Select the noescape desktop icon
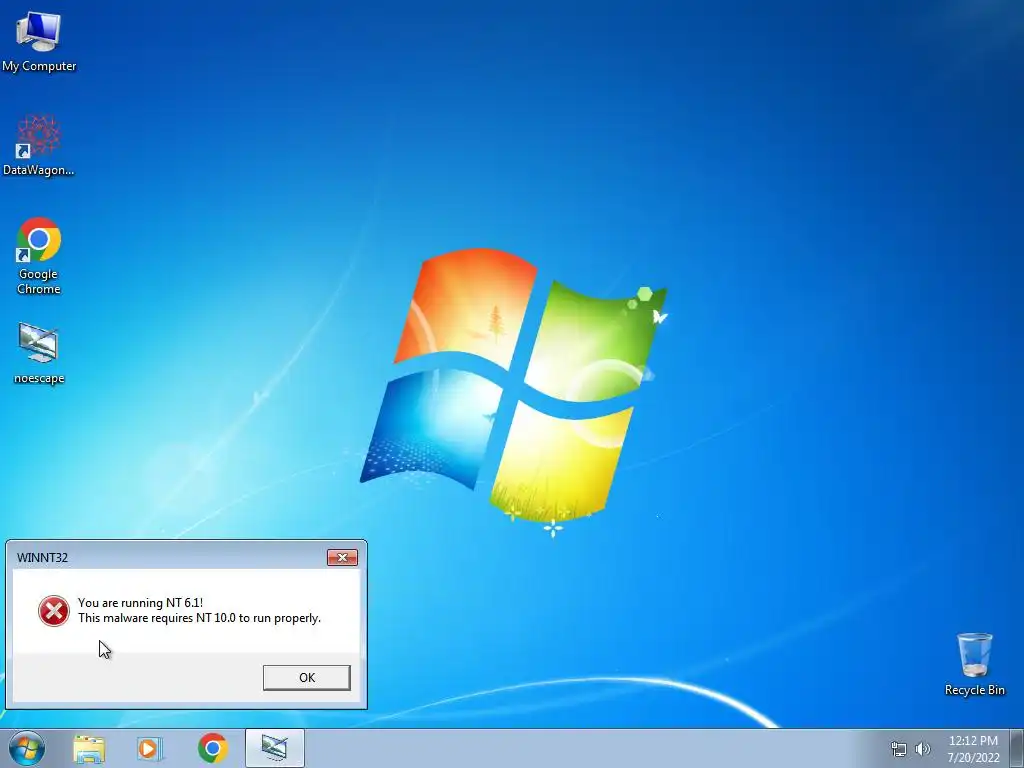This screenshot has width=1024, height=768. pos(39,353)
